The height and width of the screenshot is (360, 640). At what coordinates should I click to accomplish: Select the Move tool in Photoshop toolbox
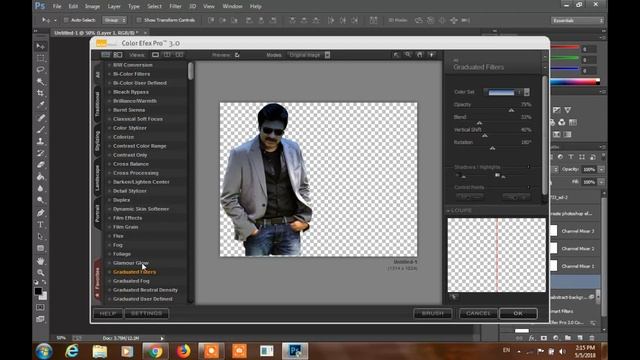tap(40, 46)
